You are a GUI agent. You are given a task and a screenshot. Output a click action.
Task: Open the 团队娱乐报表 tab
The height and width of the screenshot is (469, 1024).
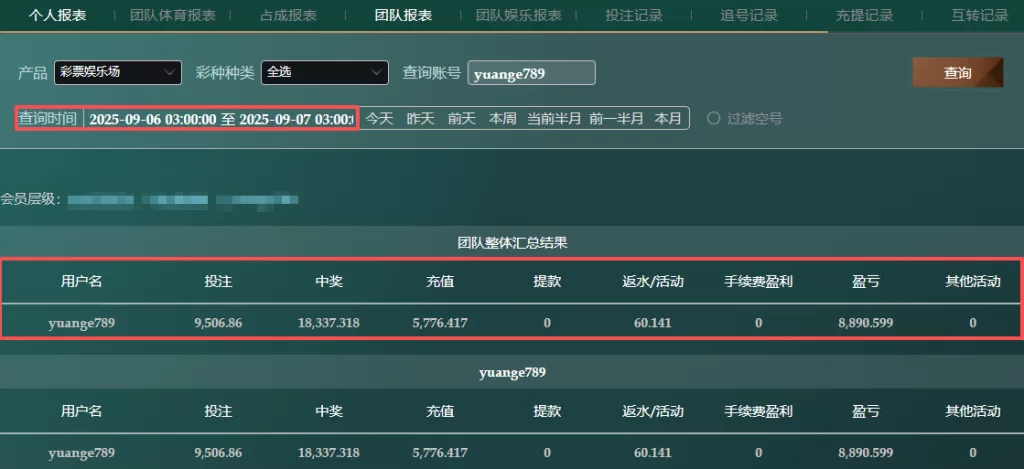coord(519,16)
